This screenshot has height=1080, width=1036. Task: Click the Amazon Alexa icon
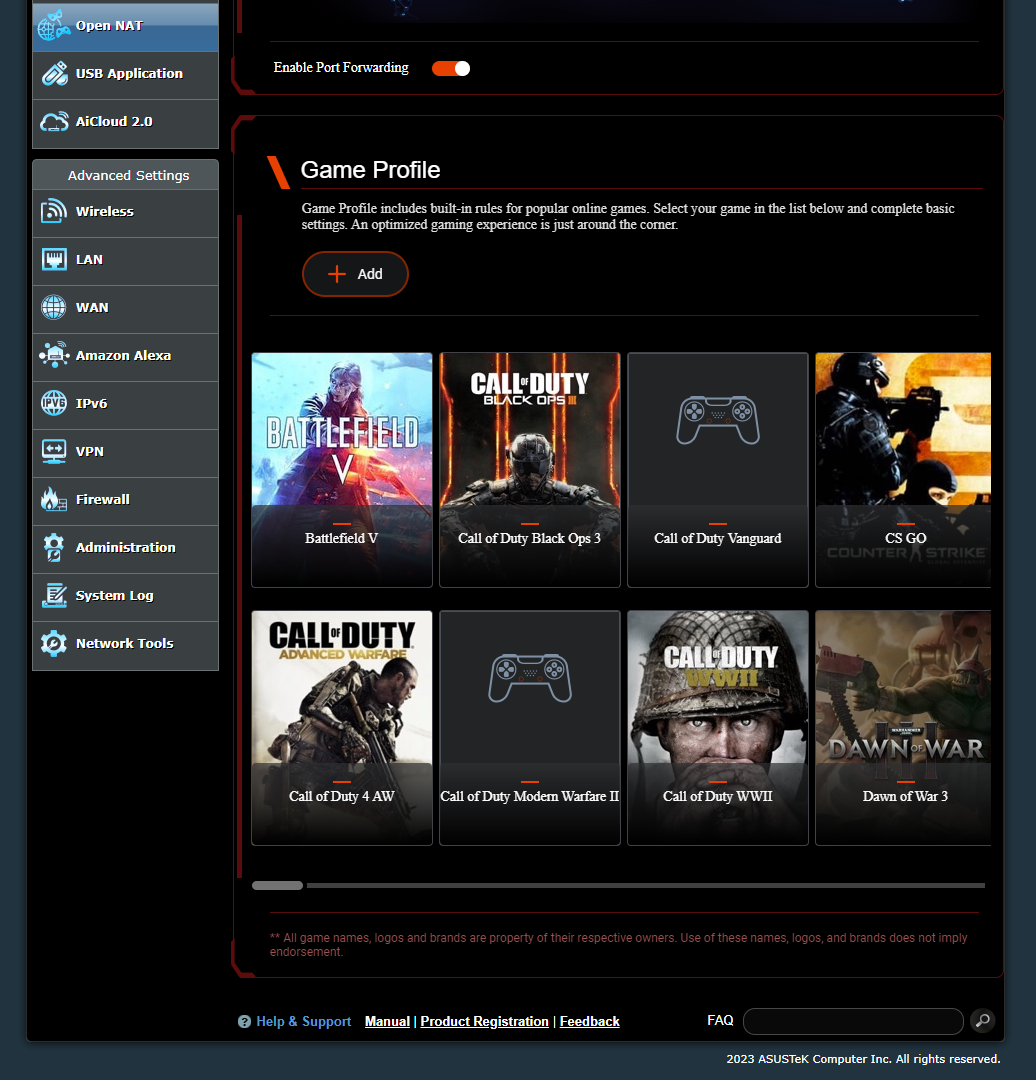[54, 355]
